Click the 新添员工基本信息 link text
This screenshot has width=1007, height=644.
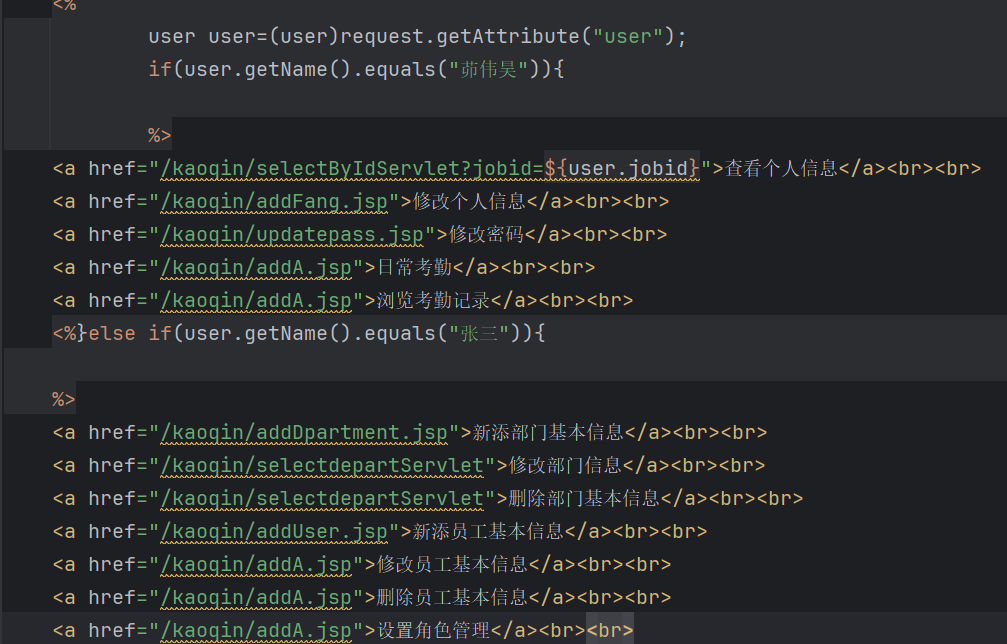click(488, 532)
